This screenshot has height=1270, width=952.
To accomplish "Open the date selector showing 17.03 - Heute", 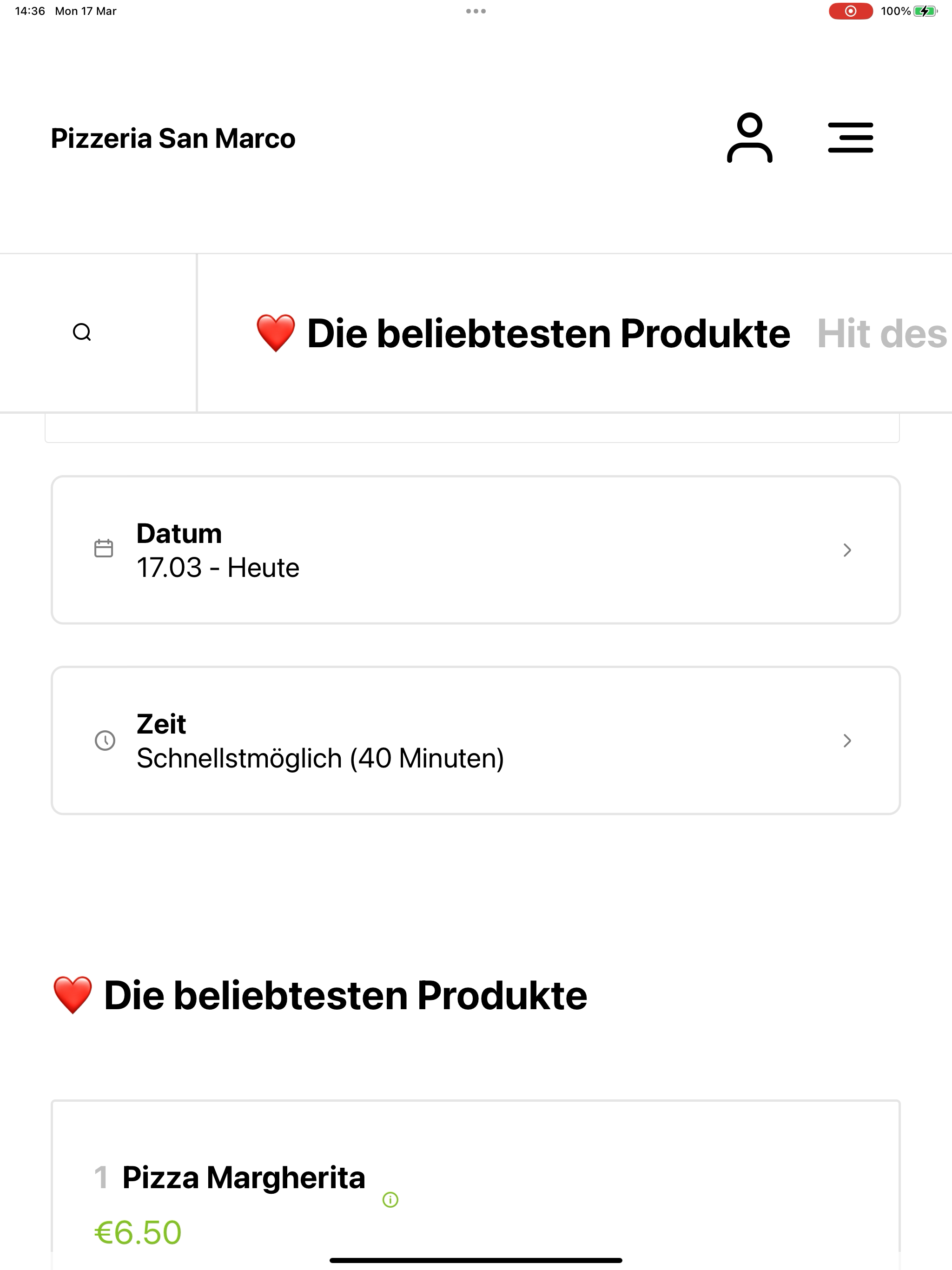I will point(476,550).
